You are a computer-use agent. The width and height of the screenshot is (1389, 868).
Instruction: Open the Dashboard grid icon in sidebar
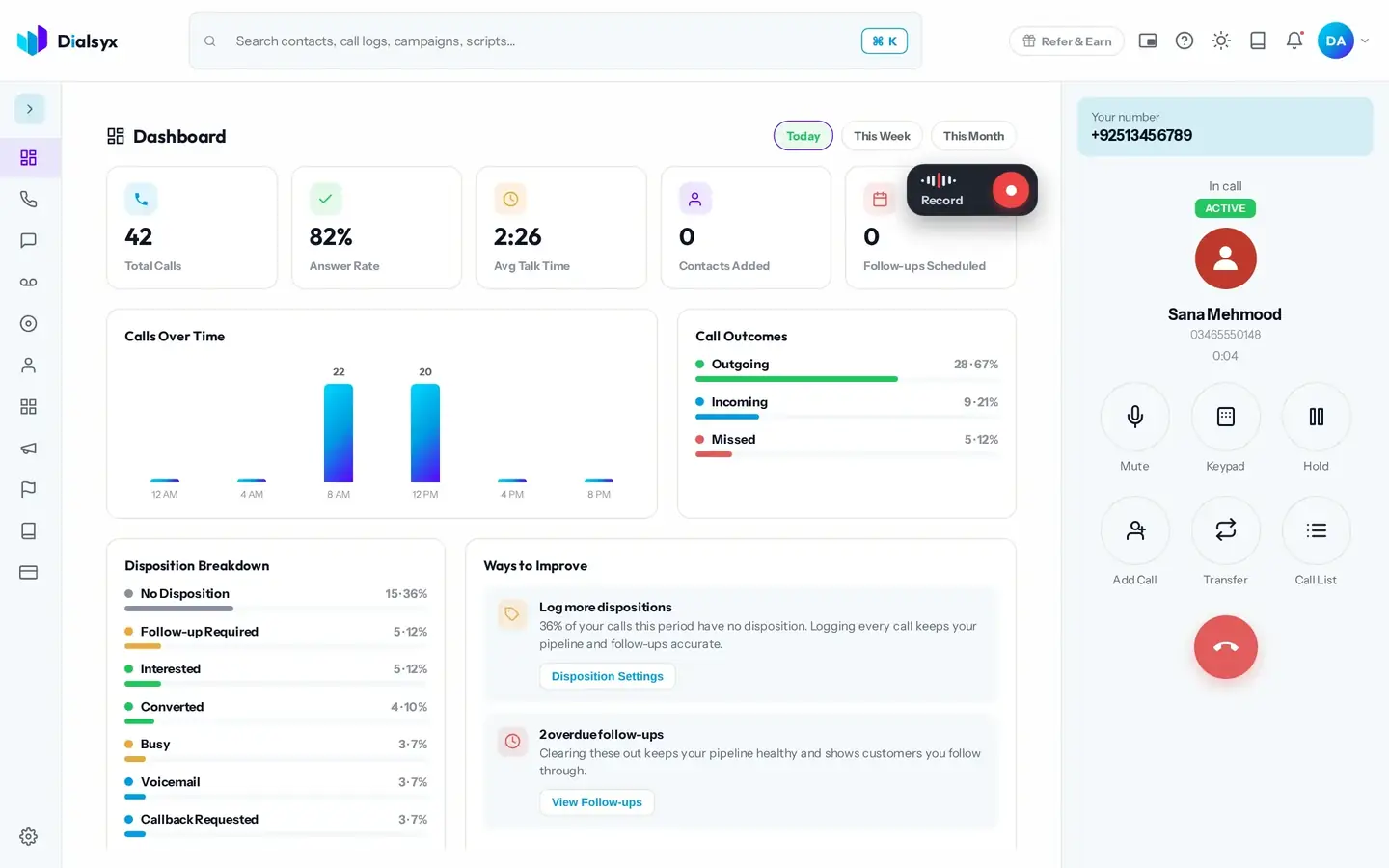[29, 157]
